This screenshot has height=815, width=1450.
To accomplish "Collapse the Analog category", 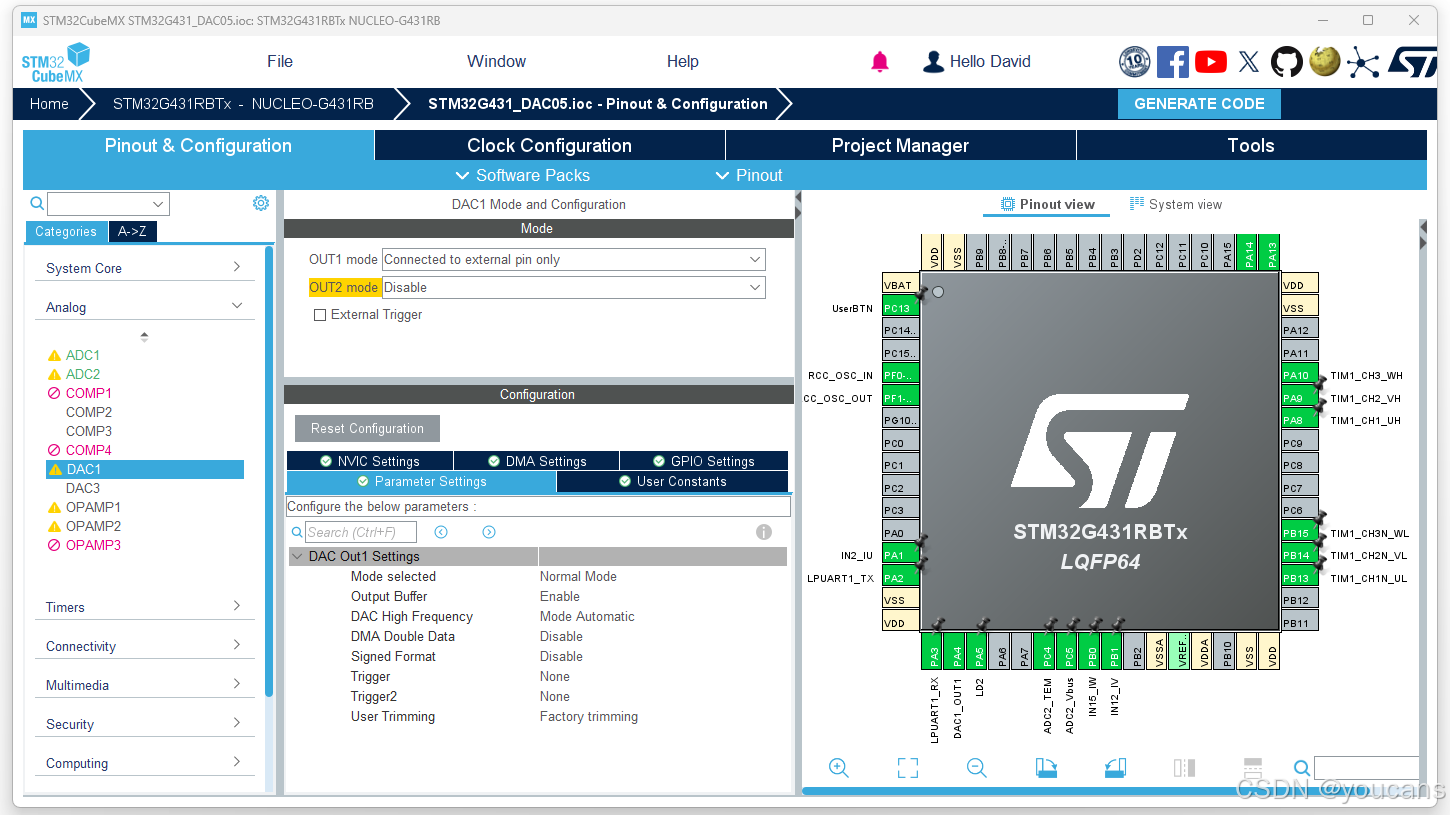I will click(x=144, y=307).
